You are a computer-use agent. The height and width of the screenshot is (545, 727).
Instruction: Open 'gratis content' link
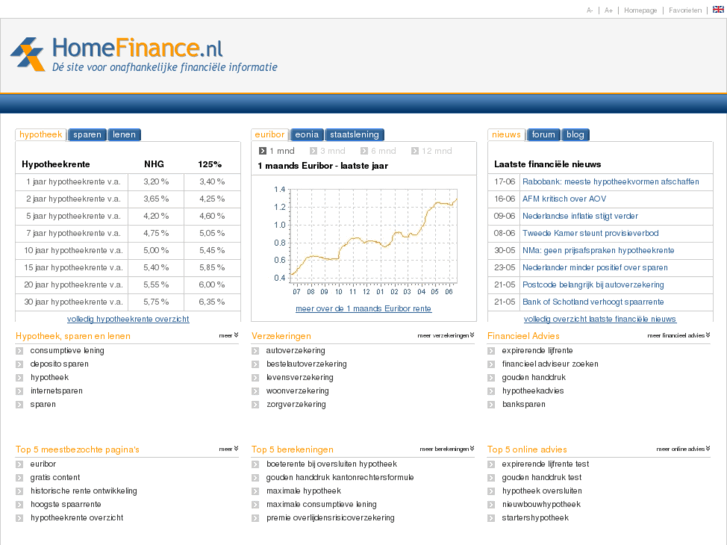55,478
